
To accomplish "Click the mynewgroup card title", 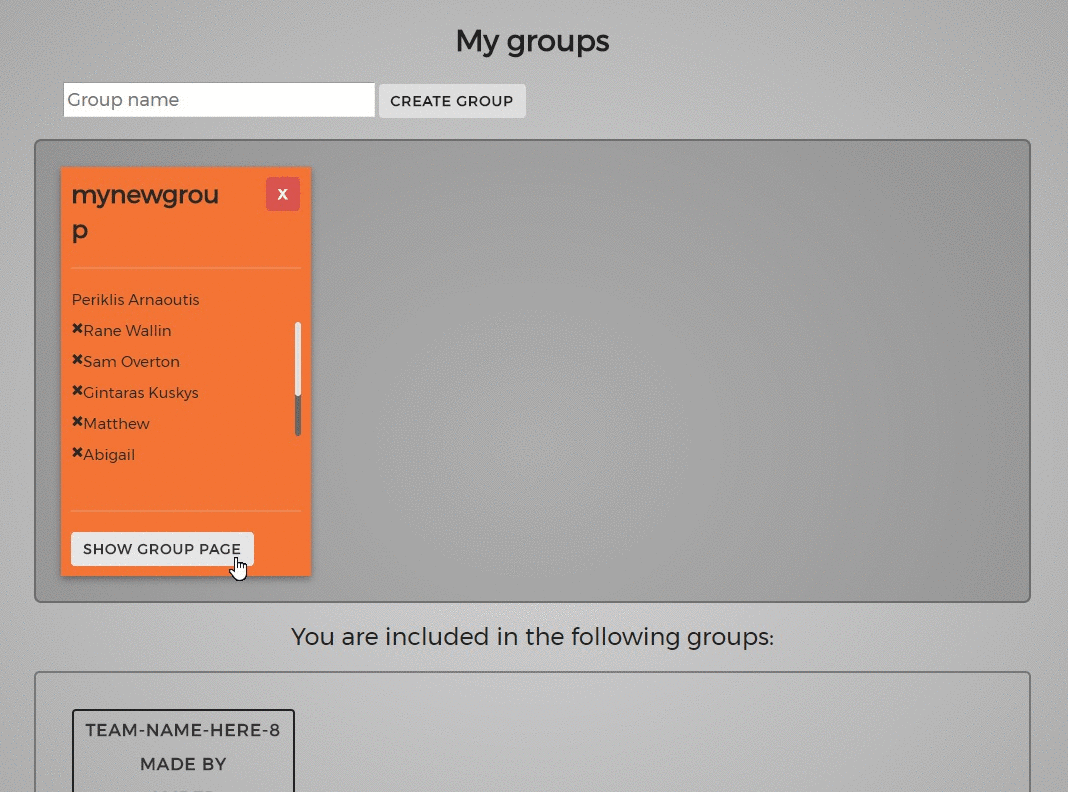I will (145, 212).
